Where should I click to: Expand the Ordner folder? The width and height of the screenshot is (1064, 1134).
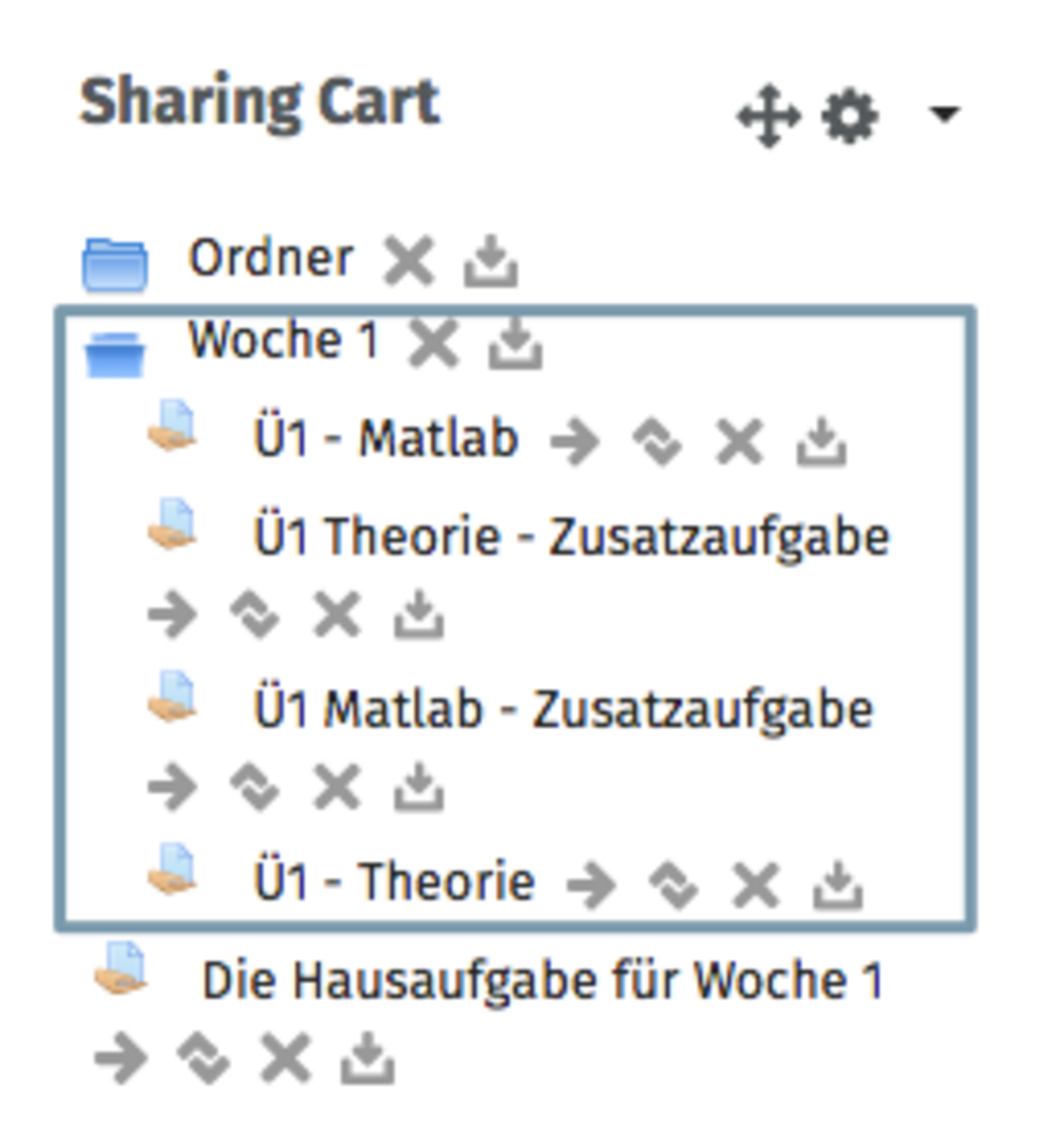pos(115,264)
